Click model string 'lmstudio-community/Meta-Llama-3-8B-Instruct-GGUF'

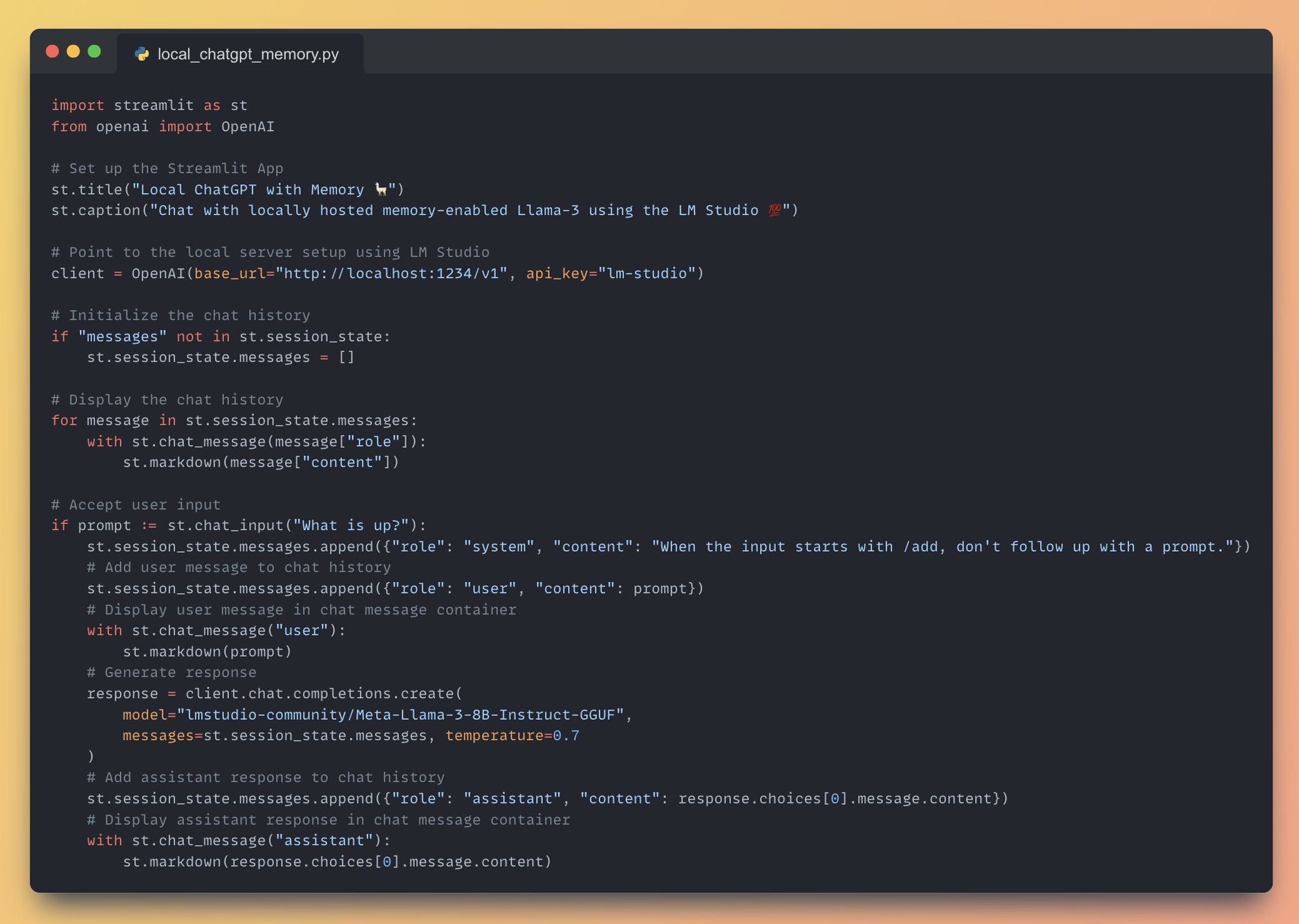click(400, 715)
